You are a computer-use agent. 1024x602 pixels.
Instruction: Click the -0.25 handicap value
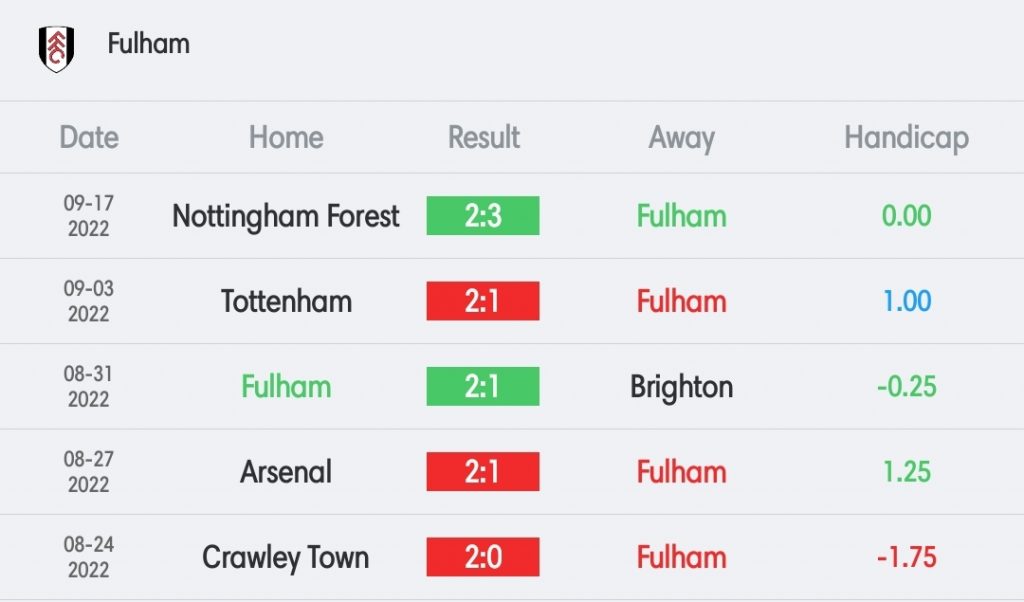point(906,387)
